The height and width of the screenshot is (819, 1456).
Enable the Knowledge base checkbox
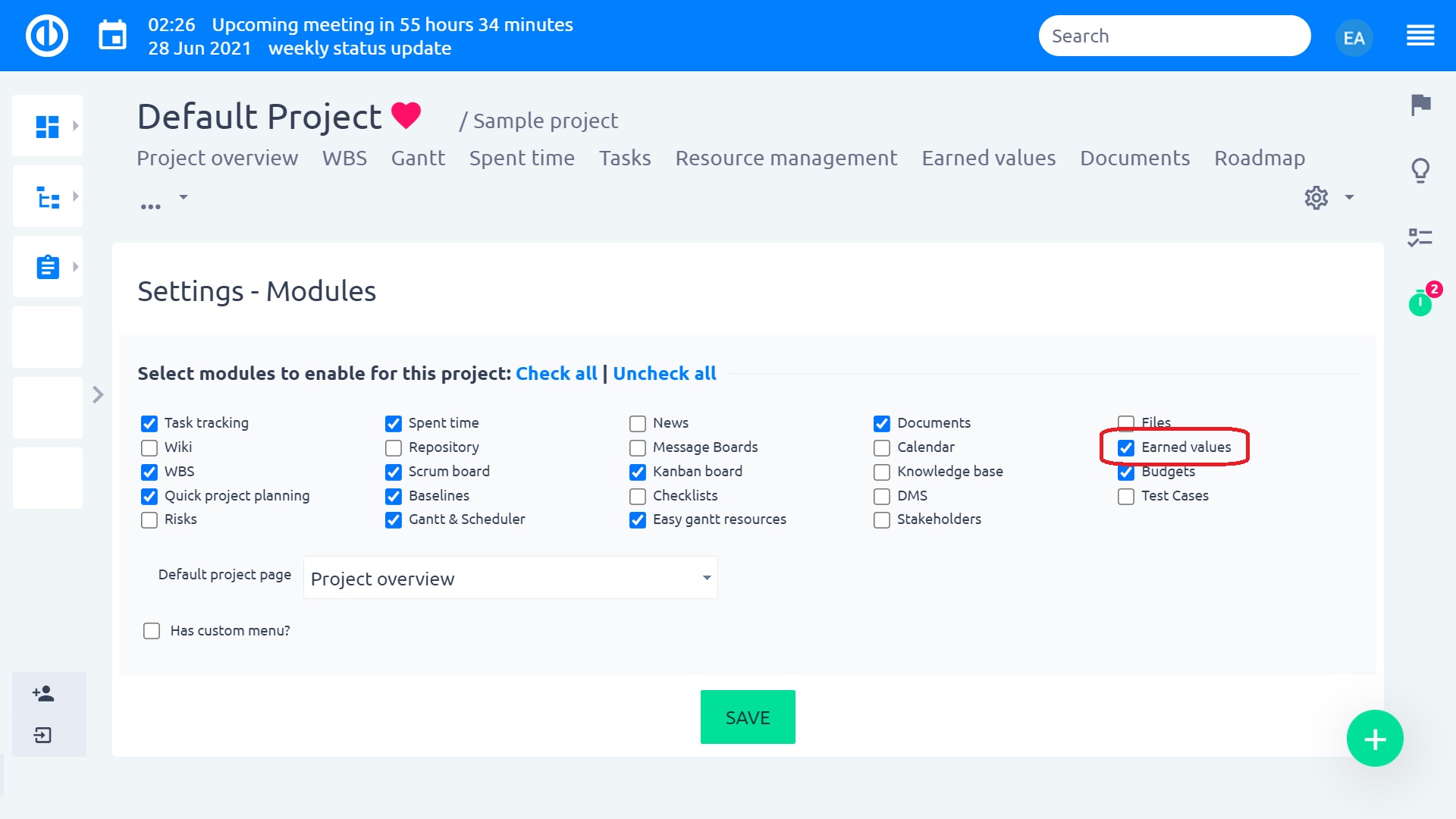882,472
